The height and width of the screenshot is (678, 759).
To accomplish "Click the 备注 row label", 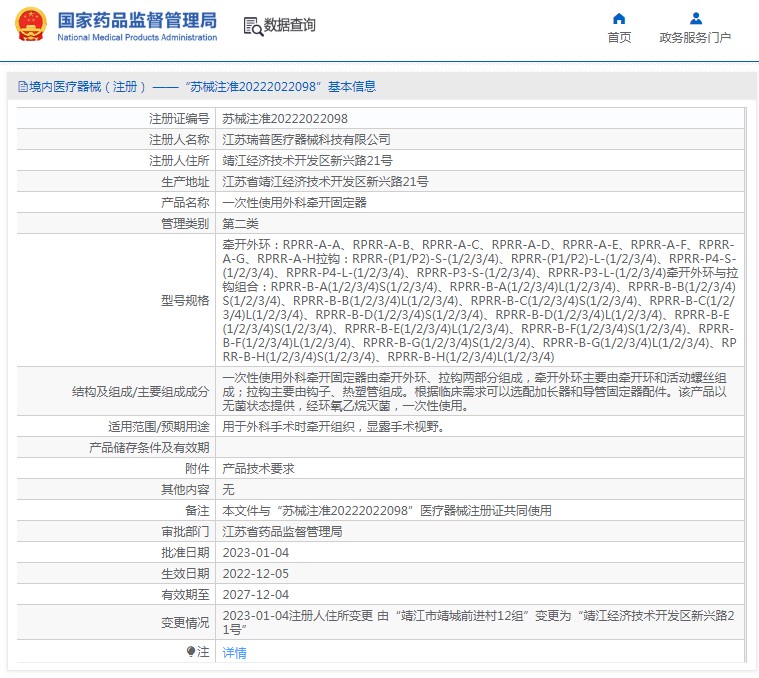I will [x=197, y=511].
